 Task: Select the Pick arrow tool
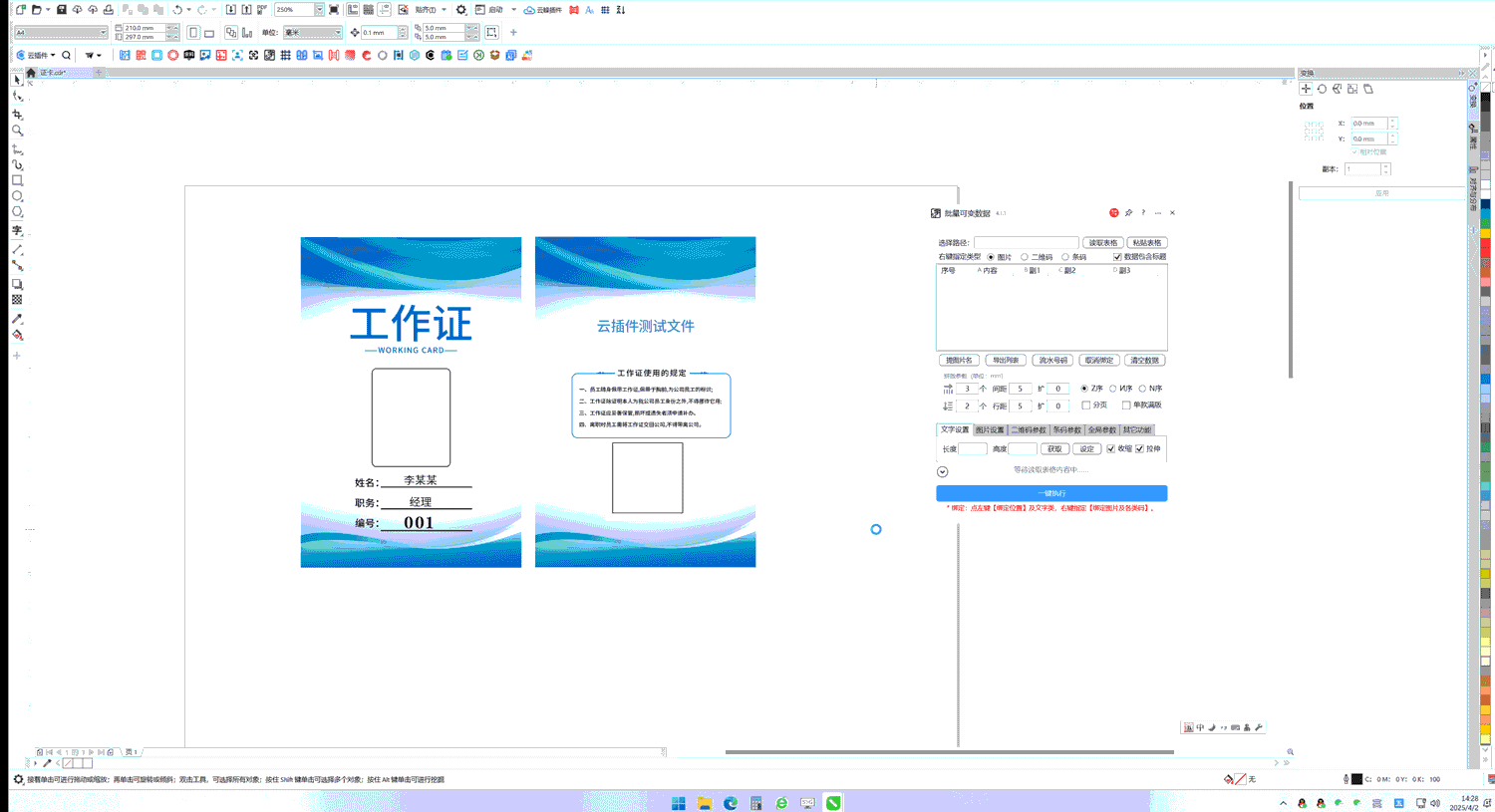tap(17, 80)
